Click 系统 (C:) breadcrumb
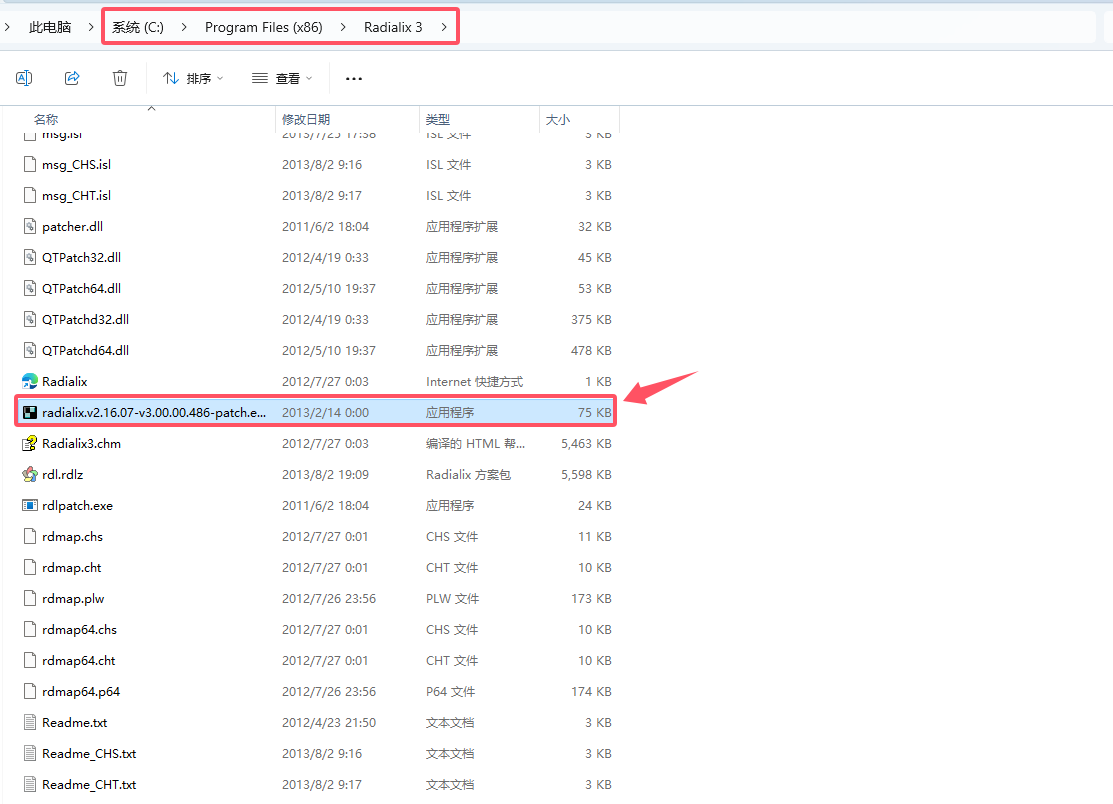Image resolution: width=1113 pixels, height=804 pixels. point(138,27)
